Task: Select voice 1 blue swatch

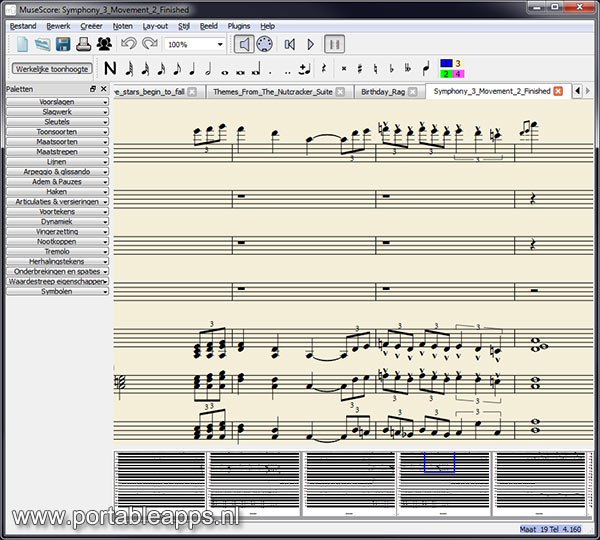Action: click(446, 63)
